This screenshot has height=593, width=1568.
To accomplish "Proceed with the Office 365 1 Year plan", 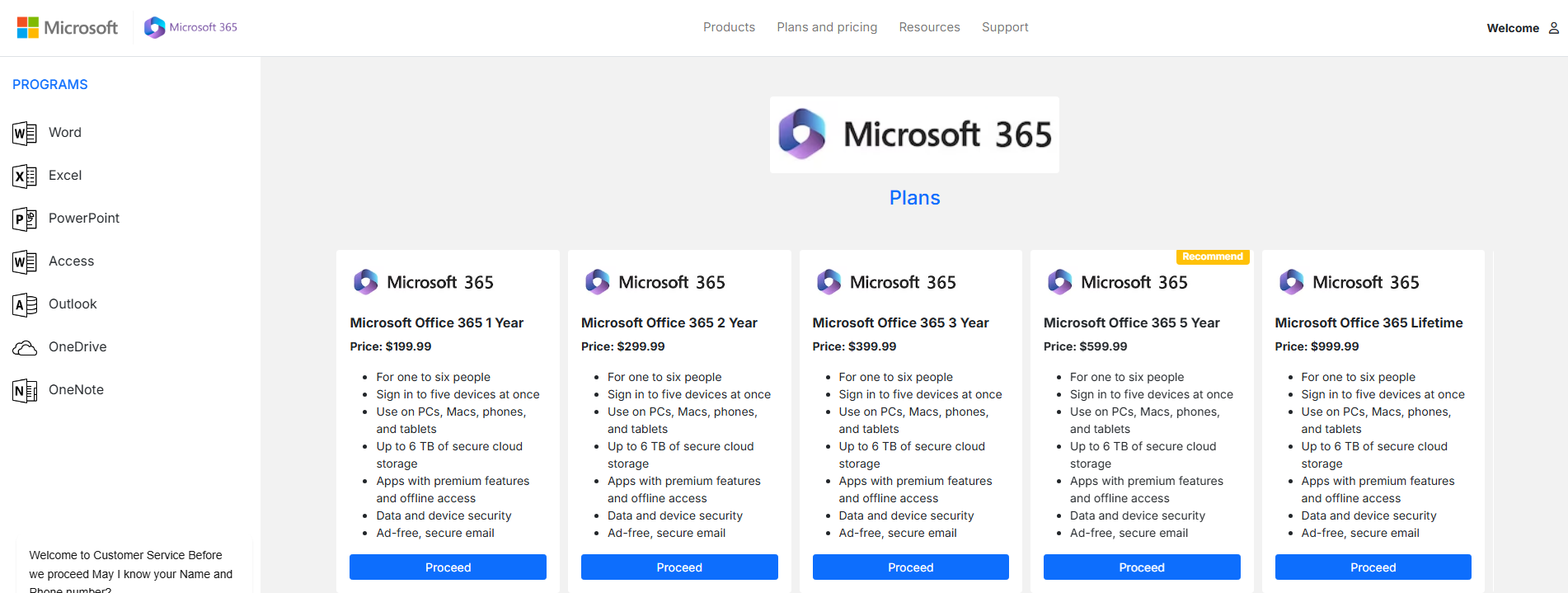I will pos(448,567).
